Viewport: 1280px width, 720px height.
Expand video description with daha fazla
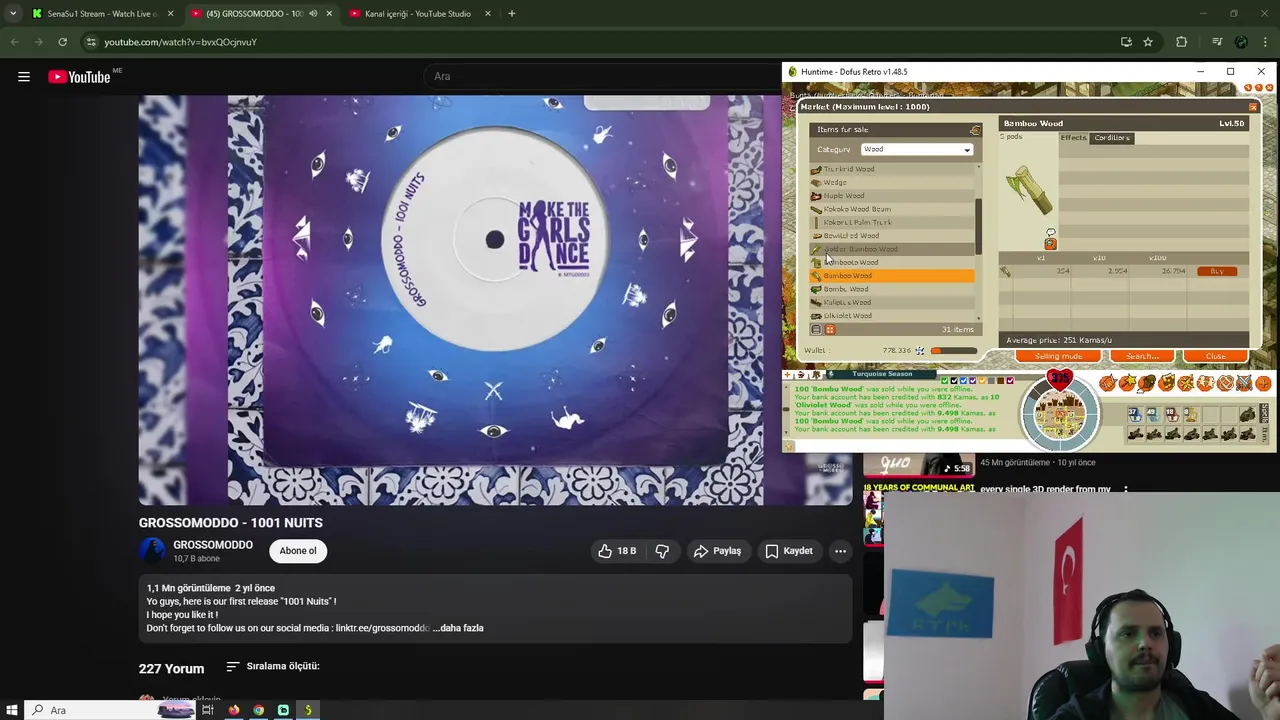click(462, 628)
